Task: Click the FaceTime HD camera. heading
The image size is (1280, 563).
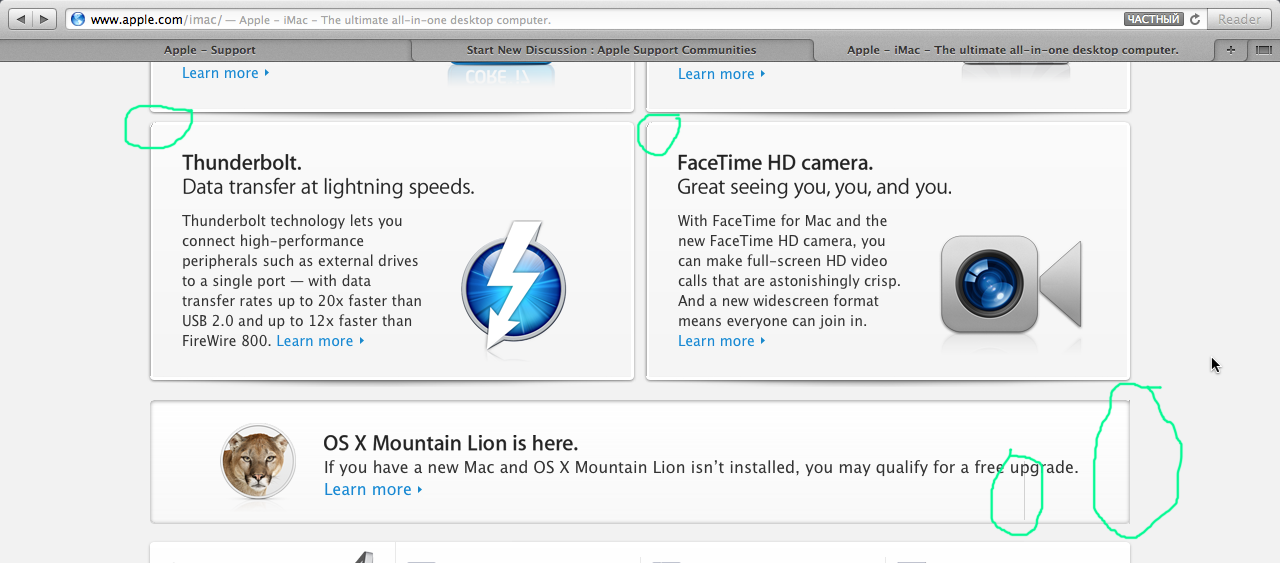Action: pos(775,163)
